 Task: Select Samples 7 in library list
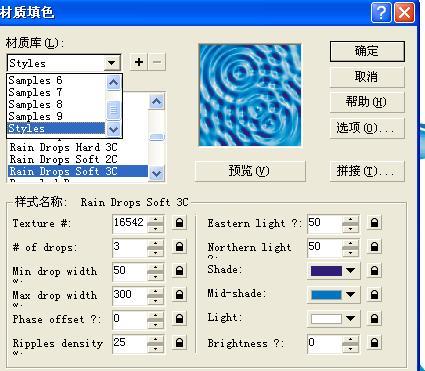point(56,92)
